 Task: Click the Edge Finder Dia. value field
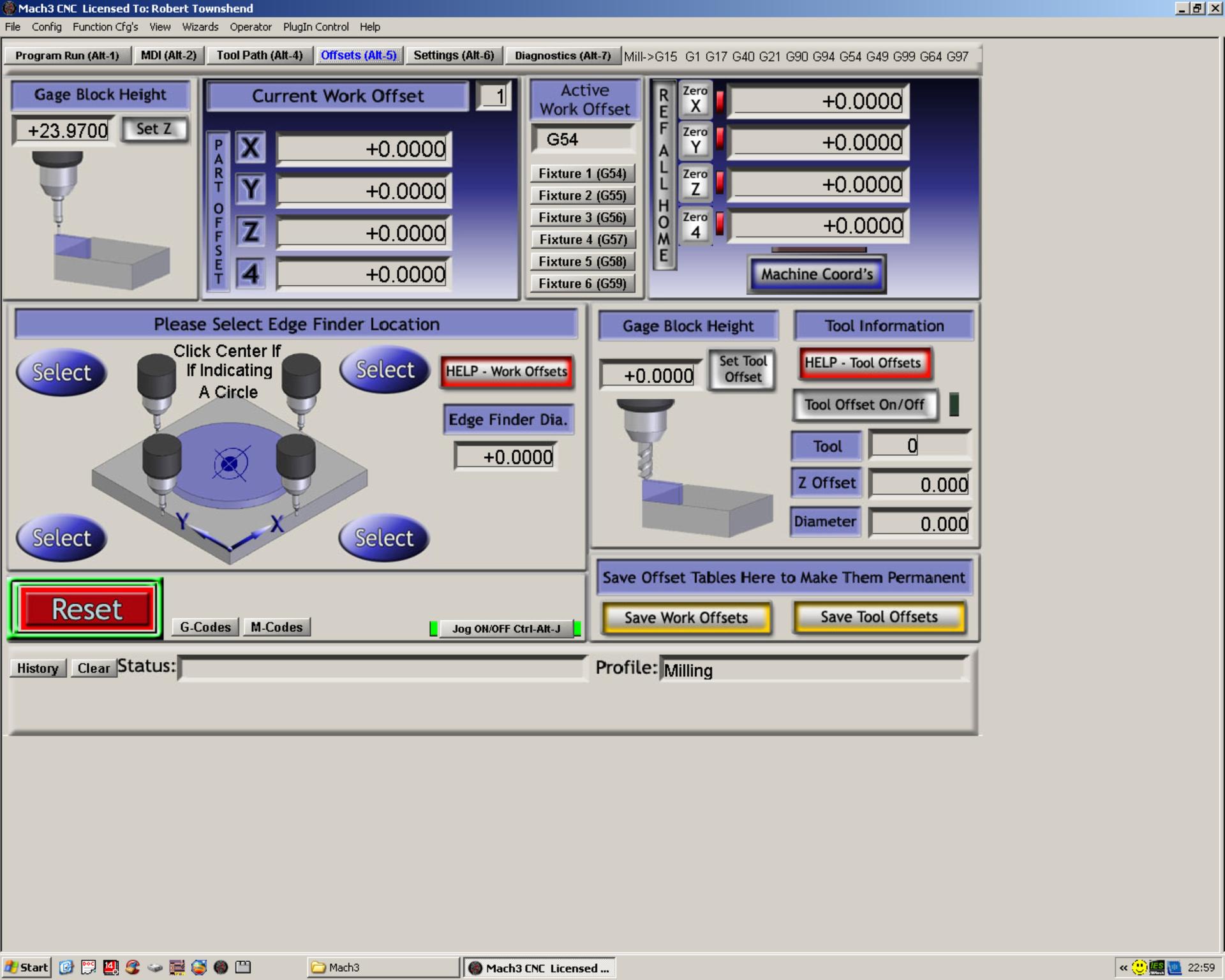[x=506, y=457]
